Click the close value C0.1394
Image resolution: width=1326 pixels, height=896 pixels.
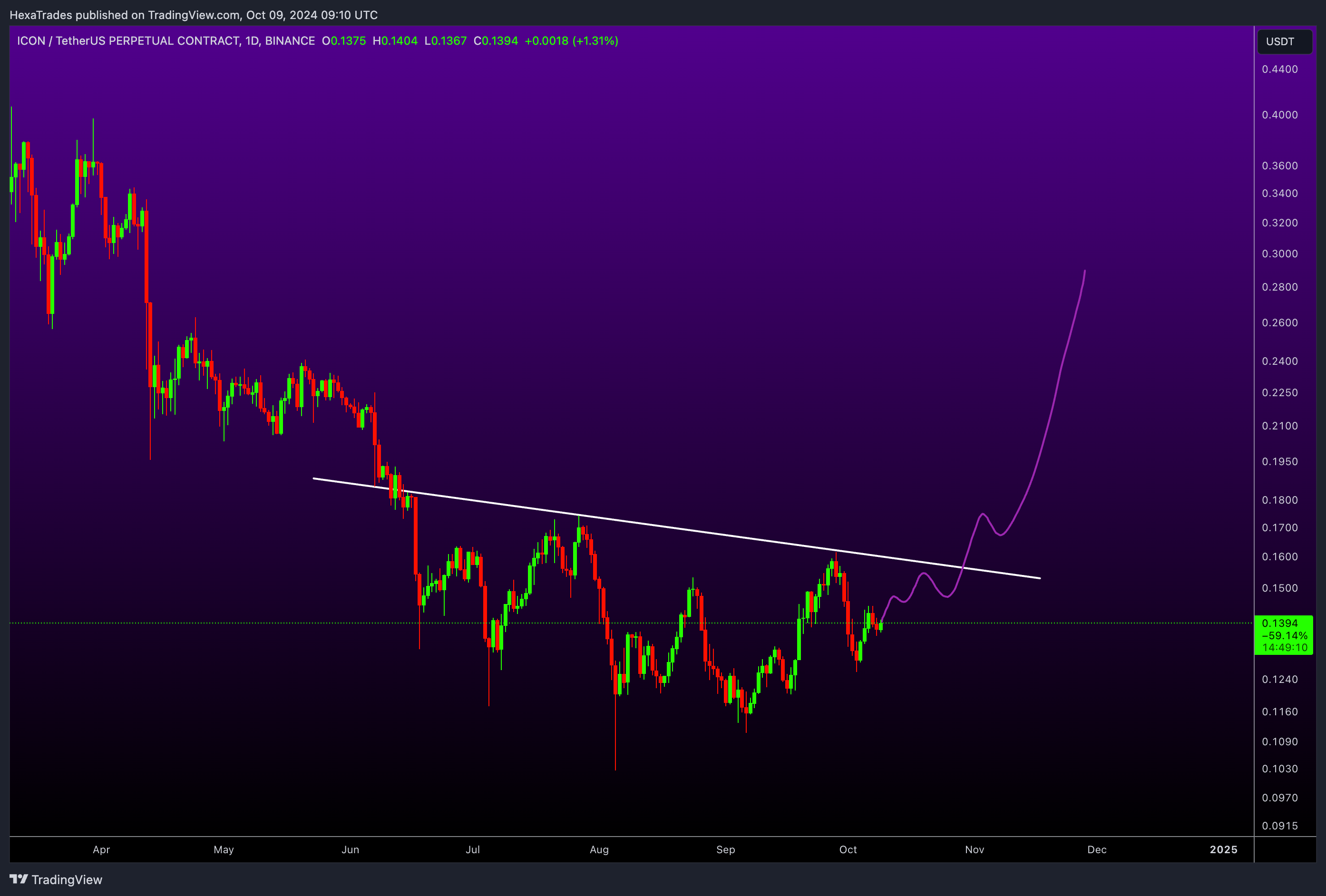496,40
